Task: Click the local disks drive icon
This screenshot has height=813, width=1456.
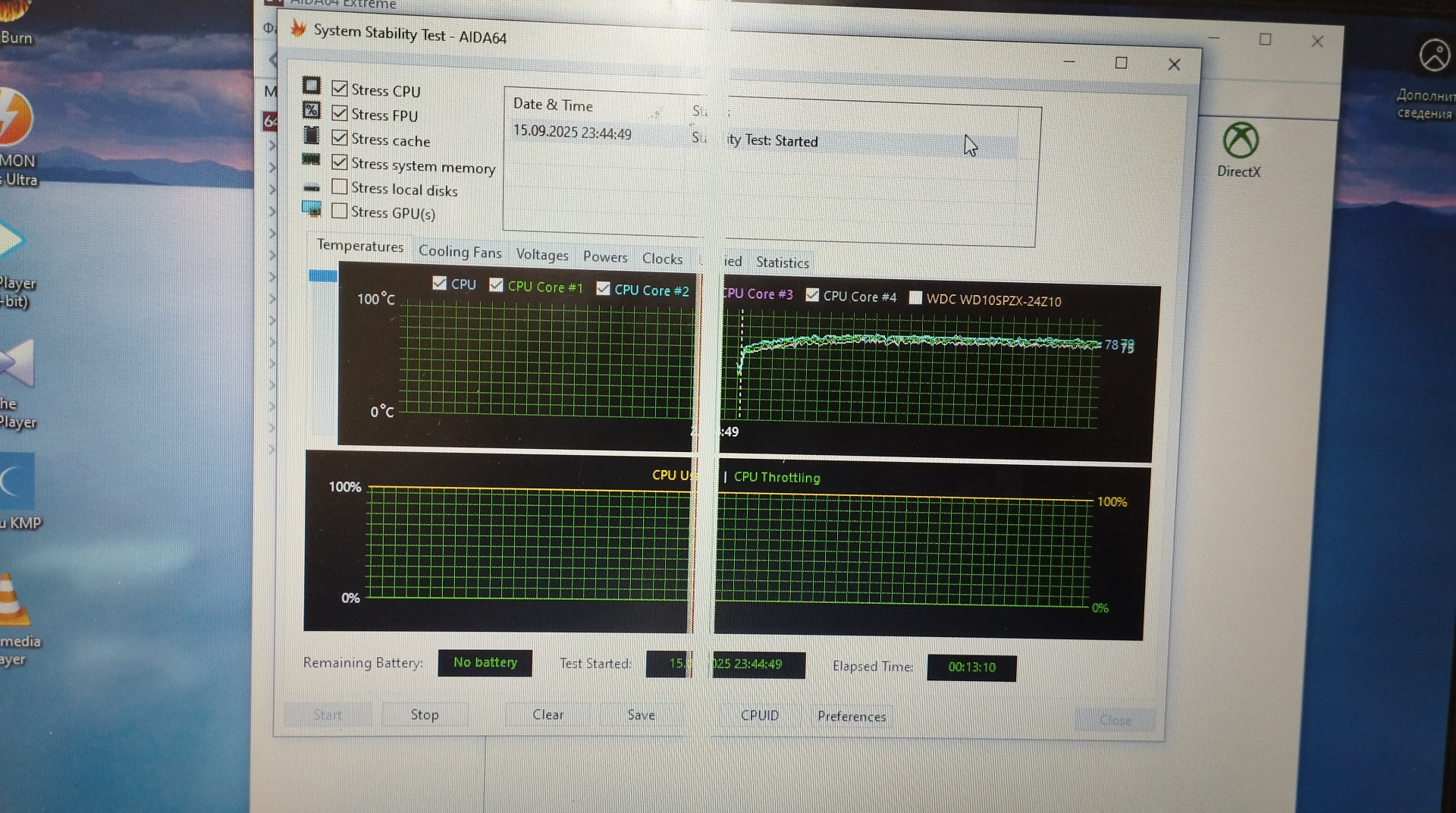Action: 312,187
